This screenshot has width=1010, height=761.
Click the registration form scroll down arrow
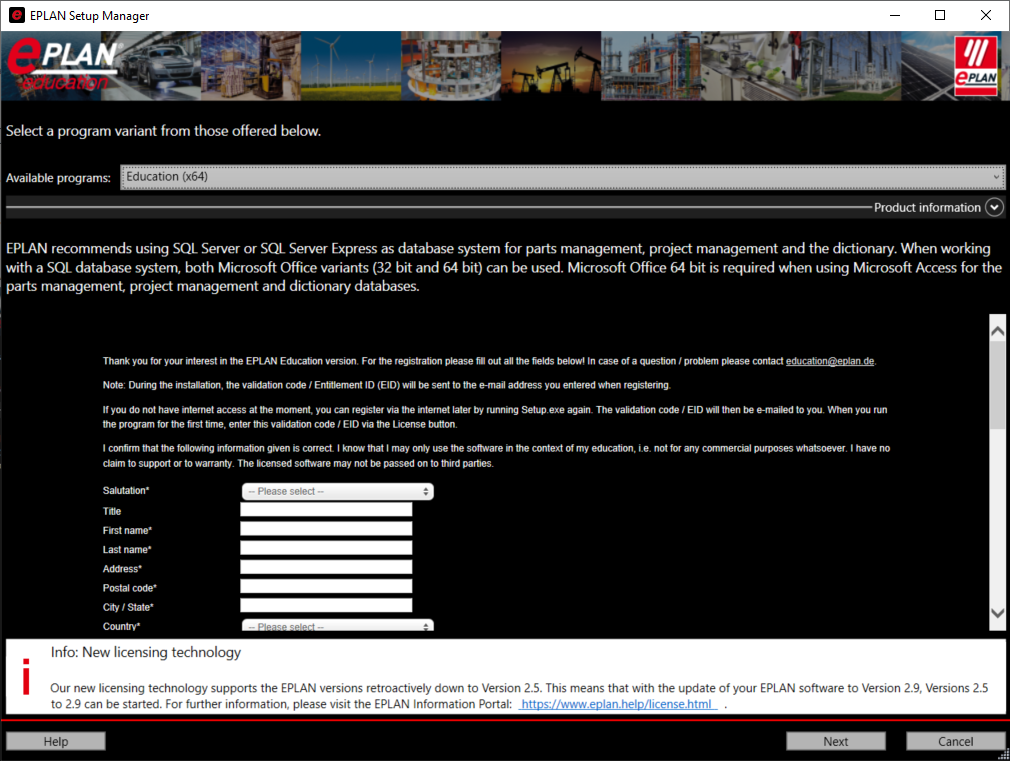click(x=997, y=613)
